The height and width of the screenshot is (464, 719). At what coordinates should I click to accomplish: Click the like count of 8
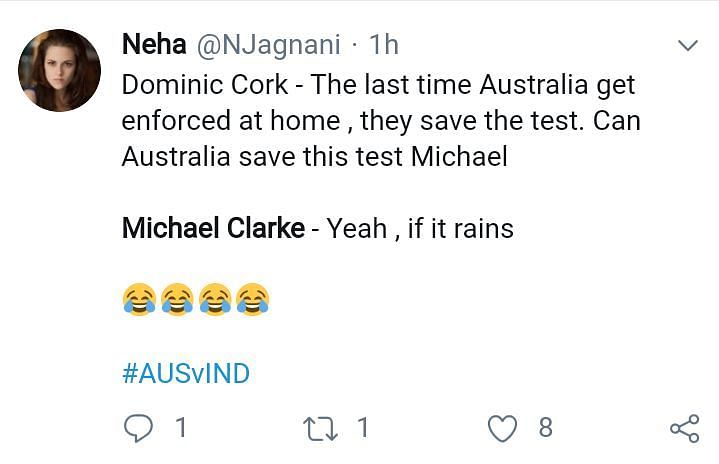point(545,428)
